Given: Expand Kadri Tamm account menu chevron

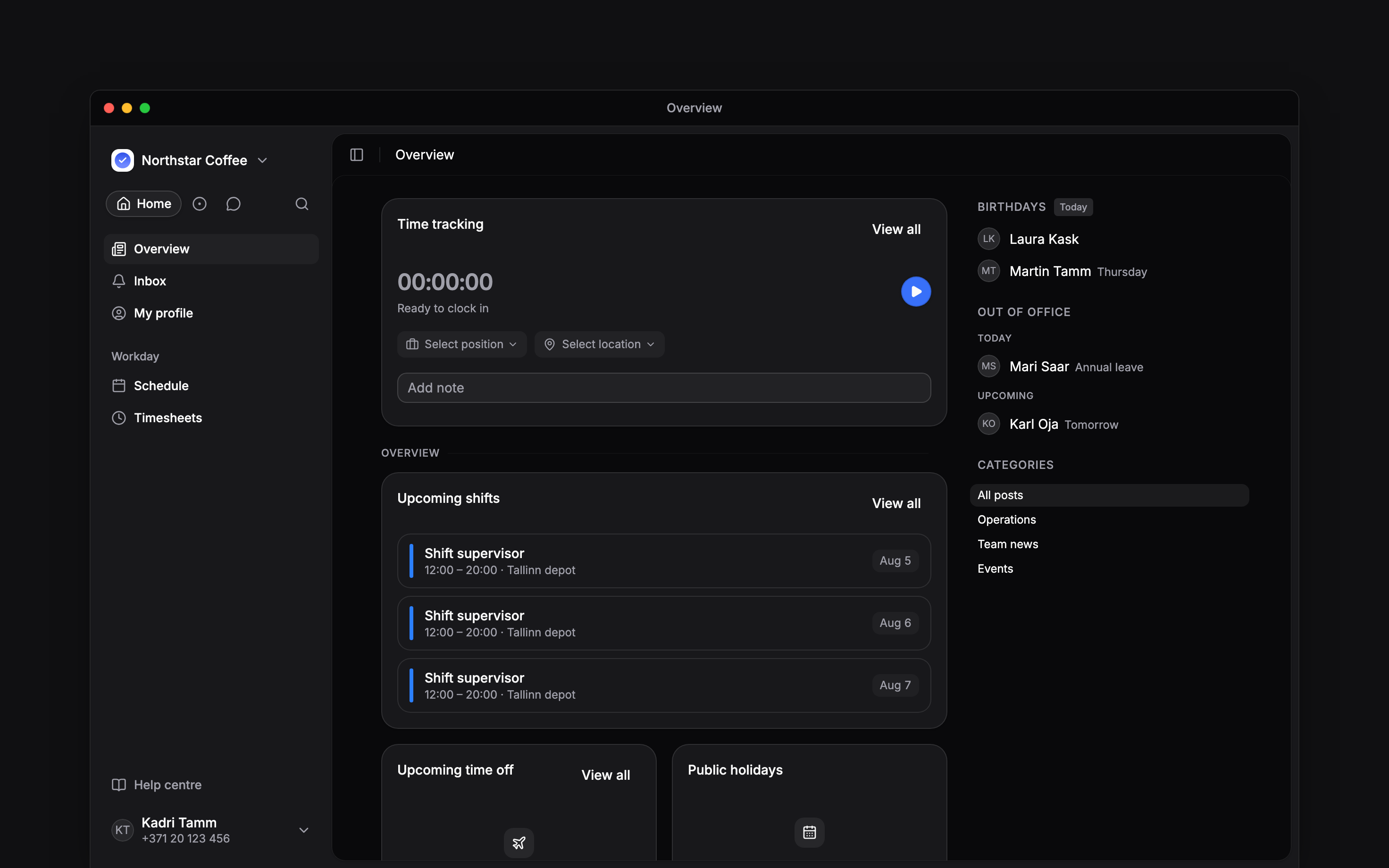Looking at the screenshot, I should click(x=304, y=830).
